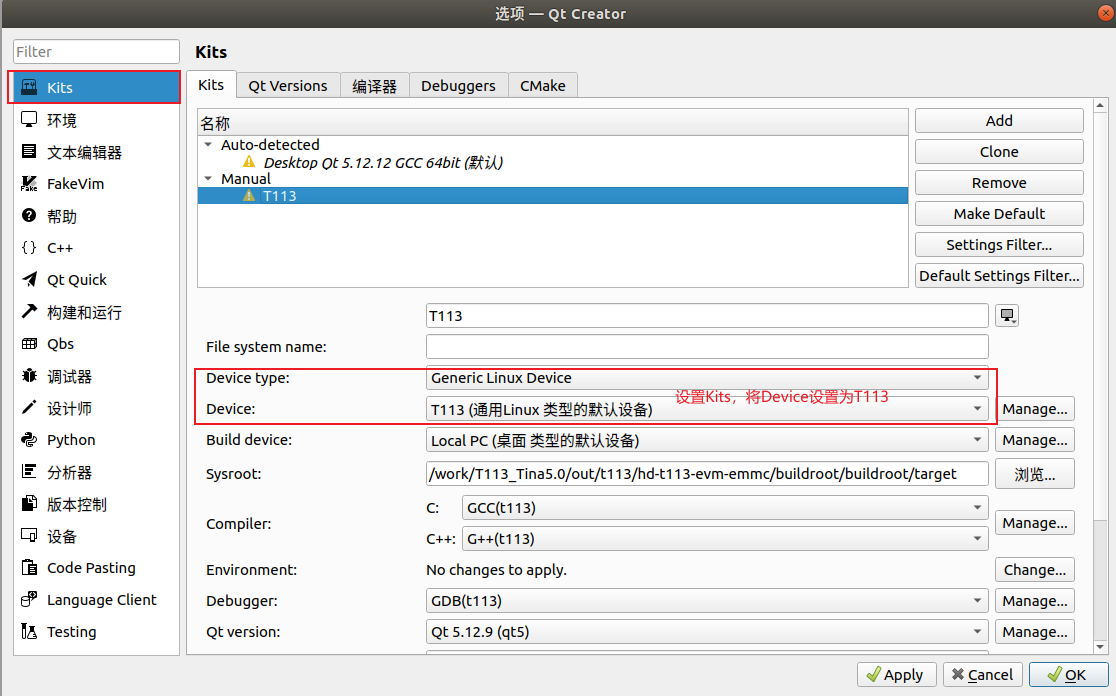Screen dimensions: 1116x696
Task: Open the 文本编辑器 settings category
Action: (96, 152)
